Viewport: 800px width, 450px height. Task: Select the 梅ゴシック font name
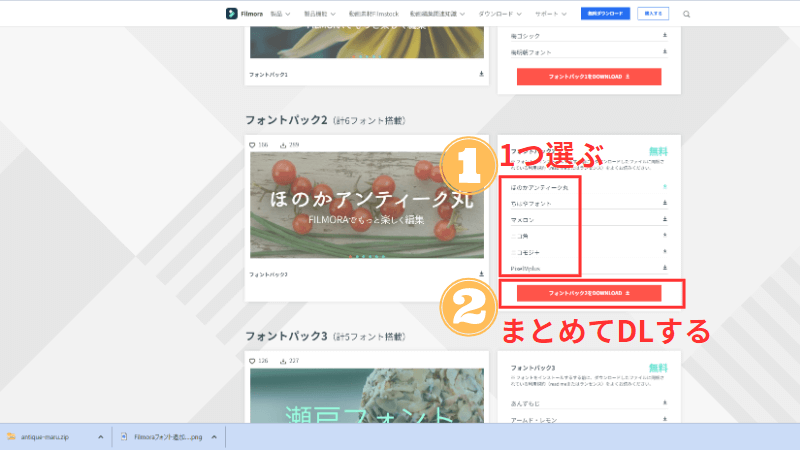525,36
